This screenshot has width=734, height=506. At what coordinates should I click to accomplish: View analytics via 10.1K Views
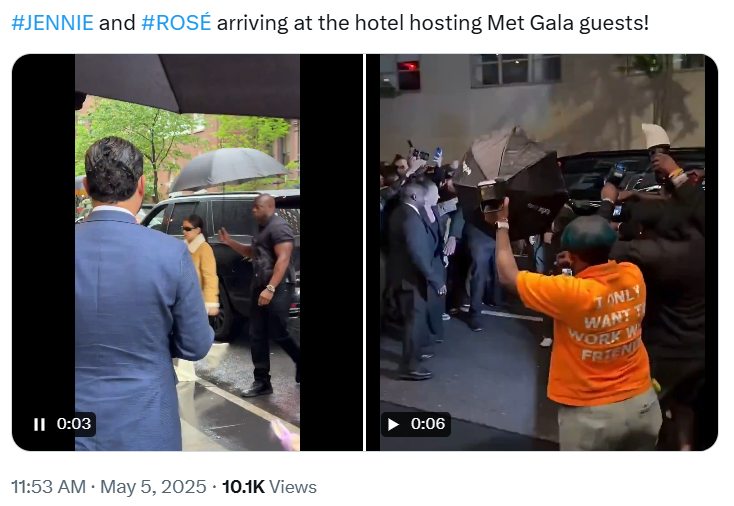point(269,487)
